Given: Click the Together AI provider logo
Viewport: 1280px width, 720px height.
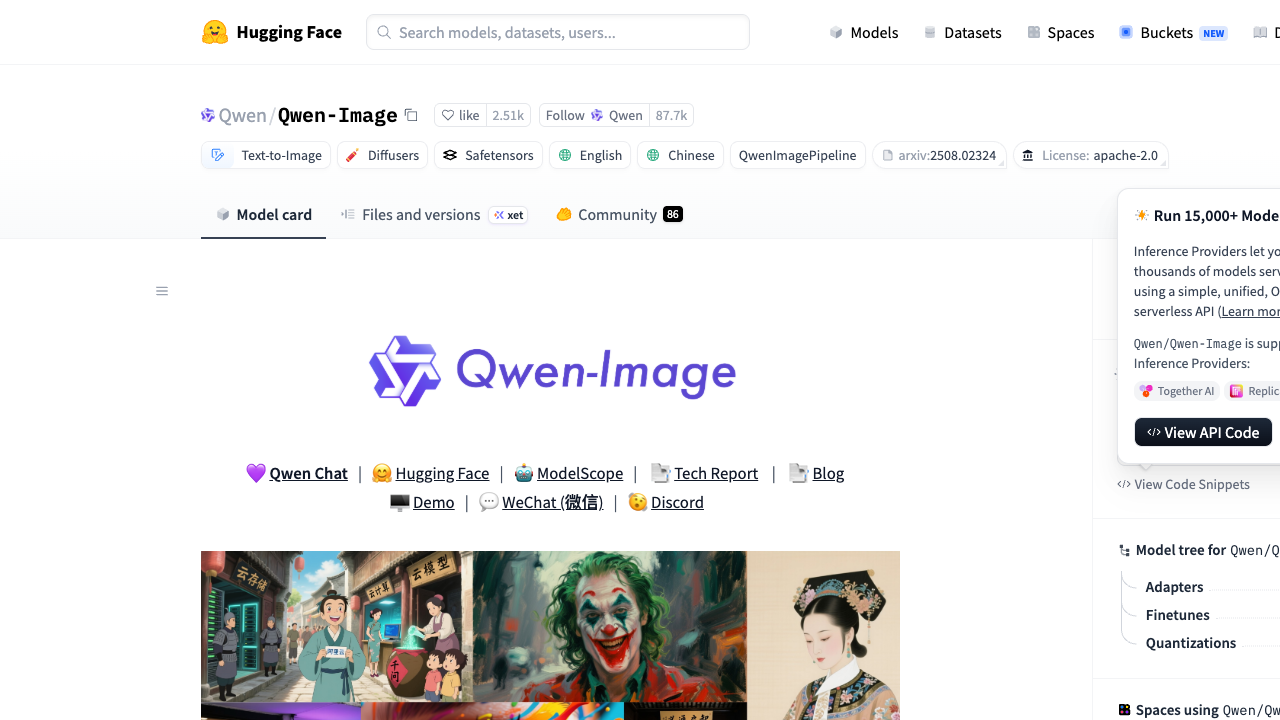Looking at the screenshot, I should click(x=1146, y=391).
